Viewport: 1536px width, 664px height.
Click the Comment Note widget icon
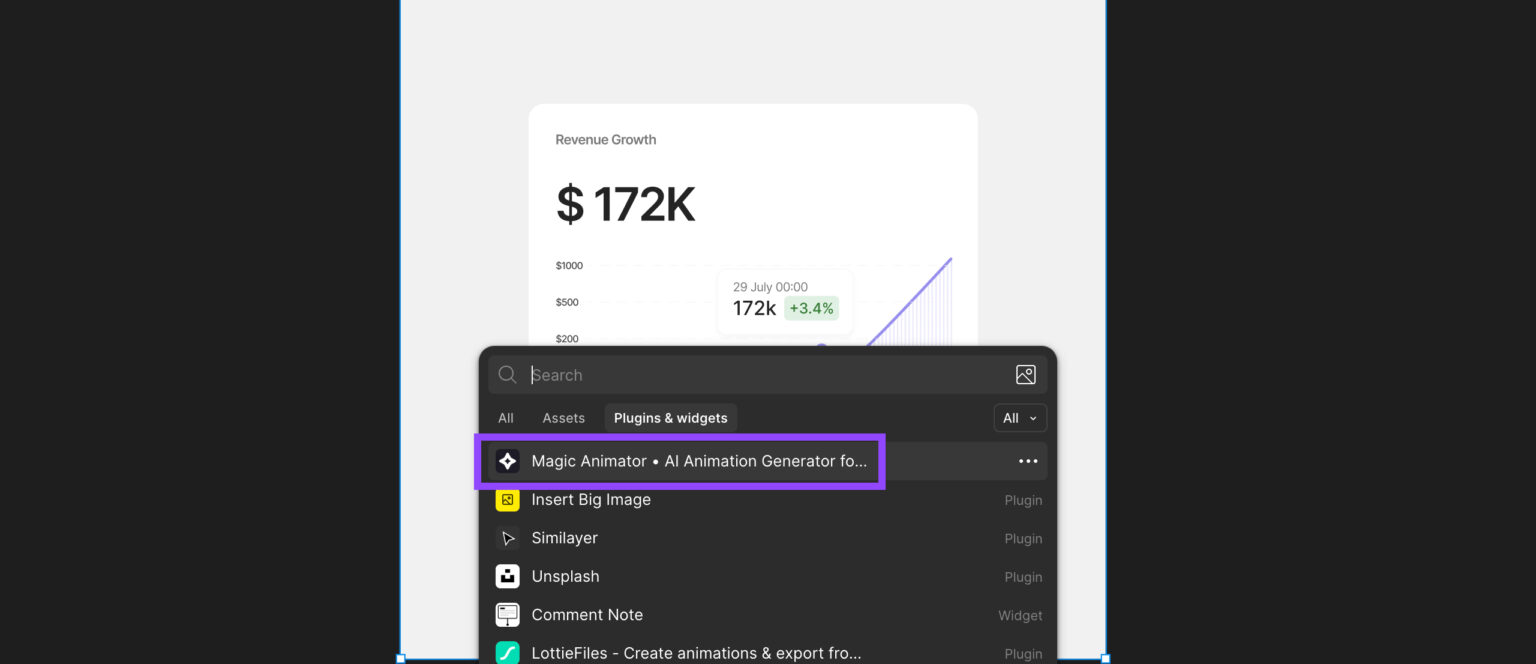pos(507,615)
